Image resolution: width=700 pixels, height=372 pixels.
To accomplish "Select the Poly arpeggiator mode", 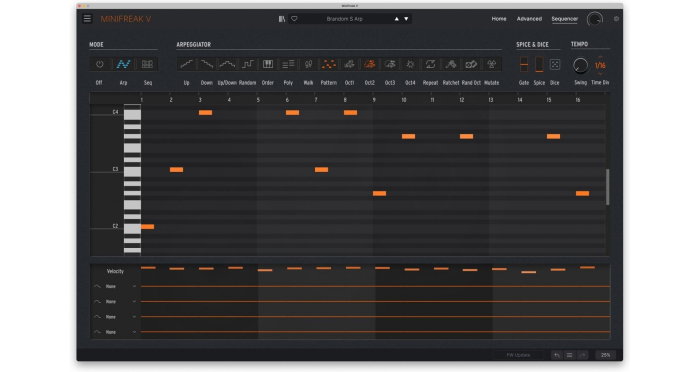I will click(x=288, y=64).
